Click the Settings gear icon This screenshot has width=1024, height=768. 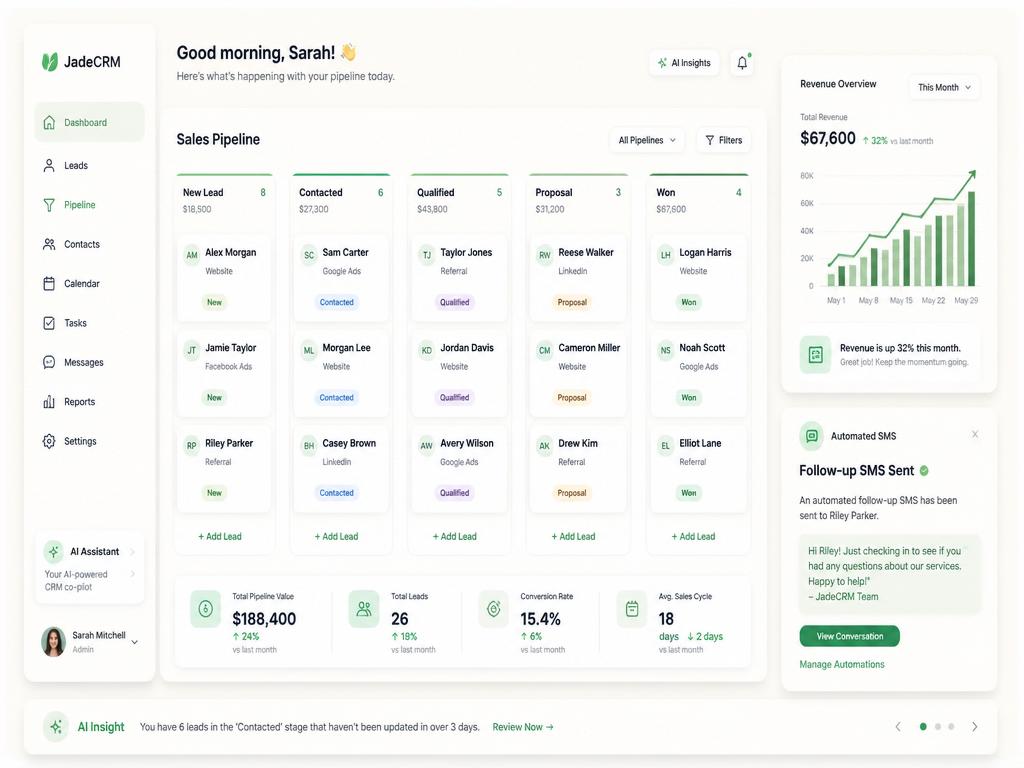[x=49, y=441]
